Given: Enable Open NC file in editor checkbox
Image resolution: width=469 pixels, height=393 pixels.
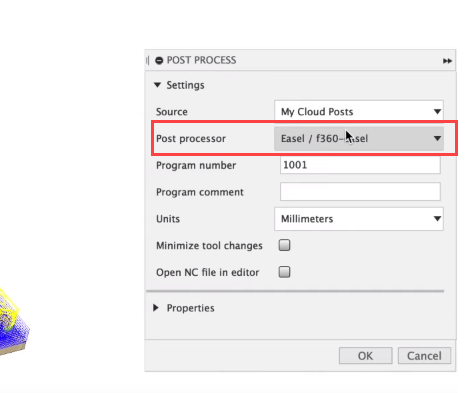Looking at the screenshot, I should pos(284,272).
